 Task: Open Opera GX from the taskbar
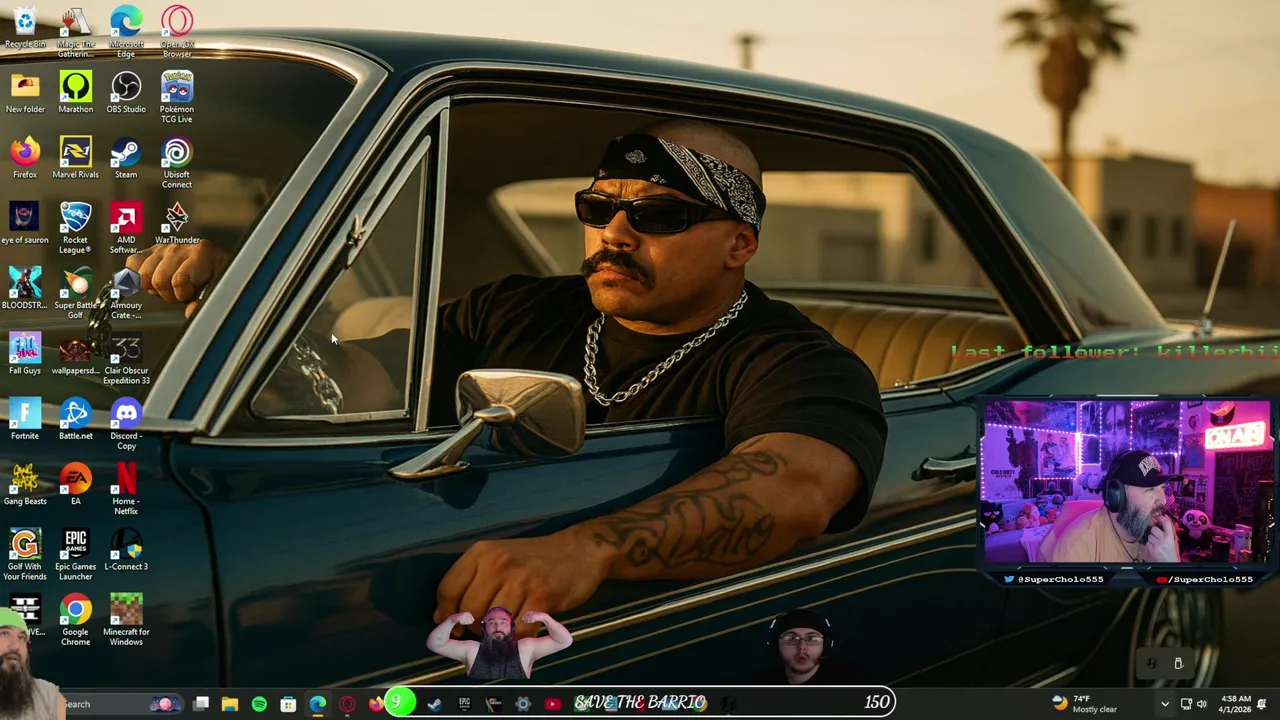pyautogui.click(x=347, y=704)
